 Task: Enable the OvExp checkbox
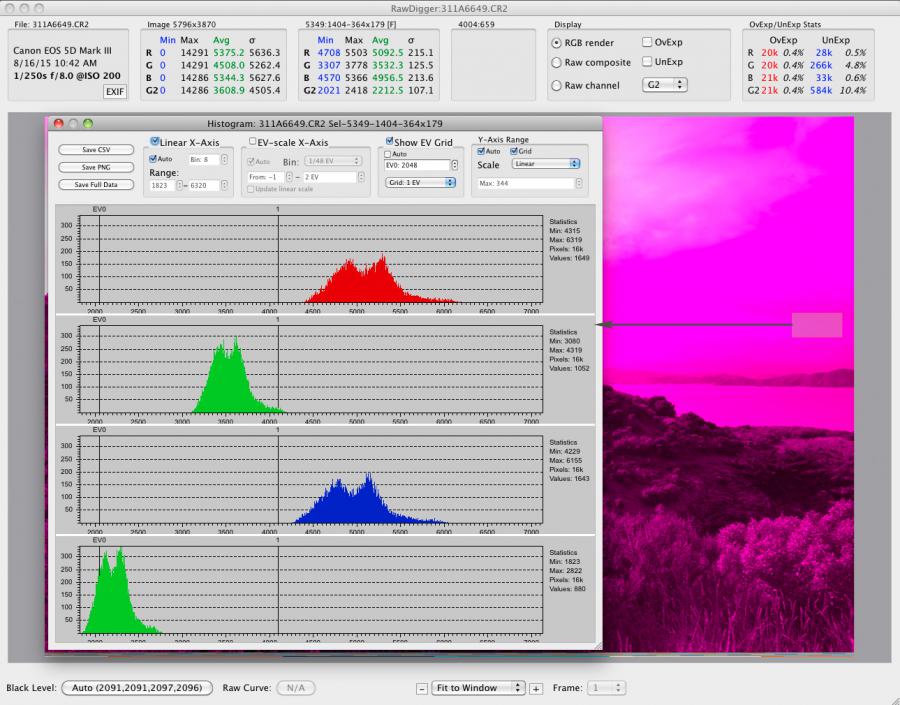(x=648, y=42)
